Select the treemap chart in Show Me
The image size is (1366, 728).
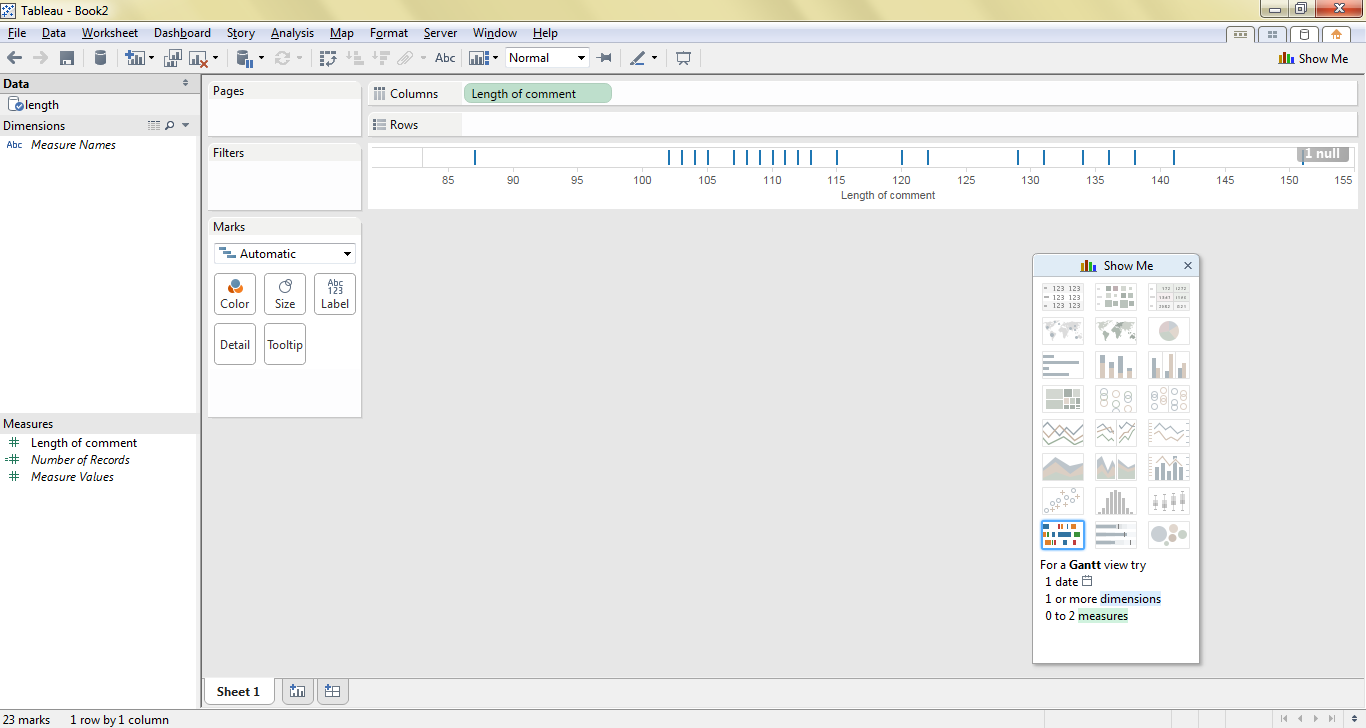pyautogui.click(x=1062, y=399)
